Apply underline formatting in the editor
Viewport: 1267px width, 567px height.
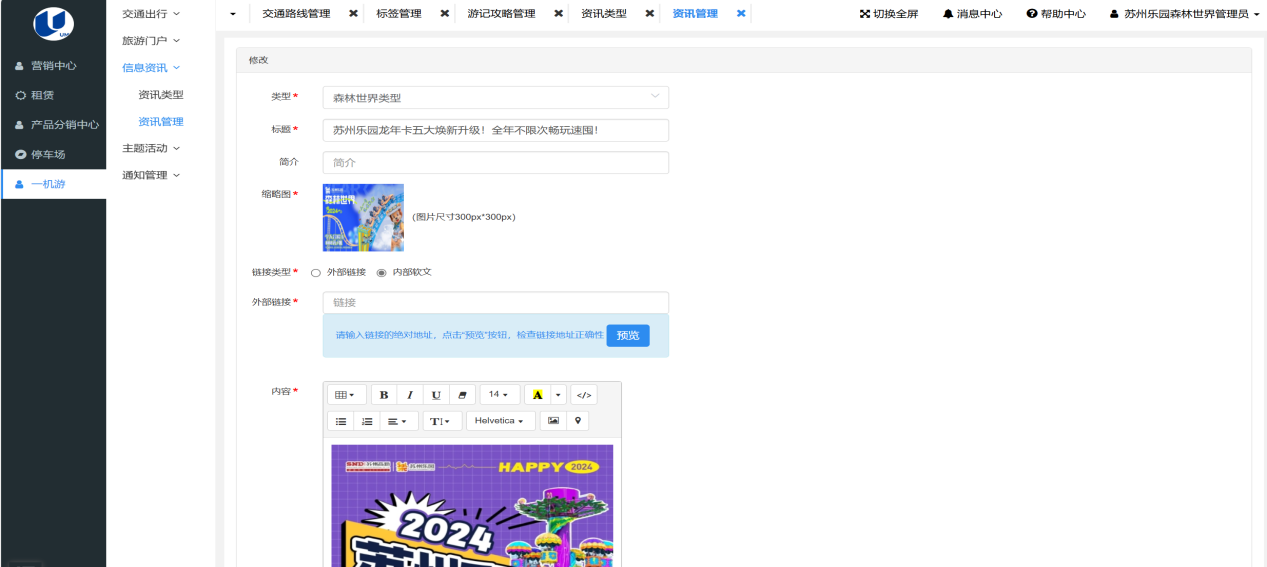click(436, 395)
